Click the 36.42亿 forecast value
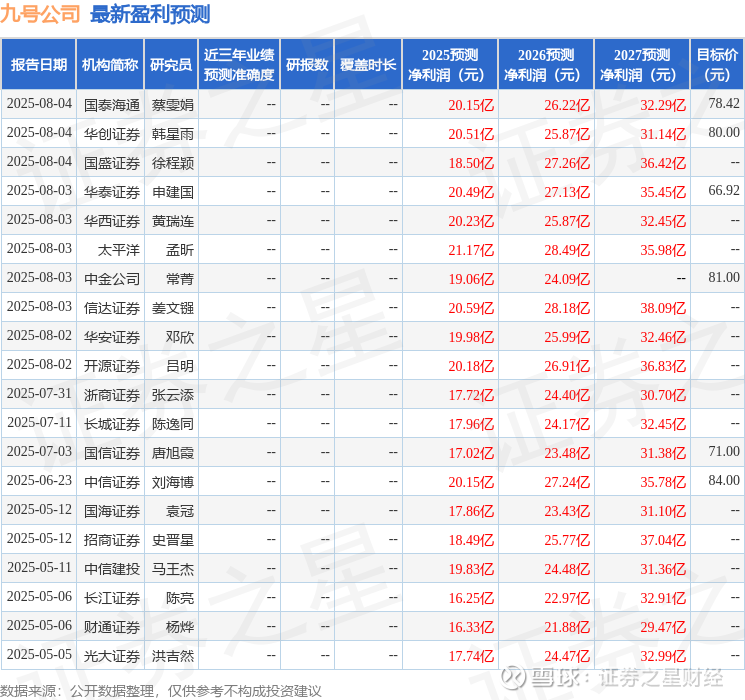The width and height of the screenshot is (745, 700). 663,163
